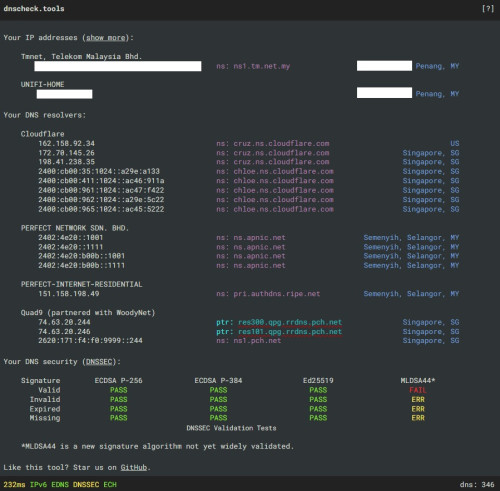The height and width of the screenshot is (491, 500).
Task: Click MLDSA44 Invalid ERR result
Action: click(x=418, y=399)
